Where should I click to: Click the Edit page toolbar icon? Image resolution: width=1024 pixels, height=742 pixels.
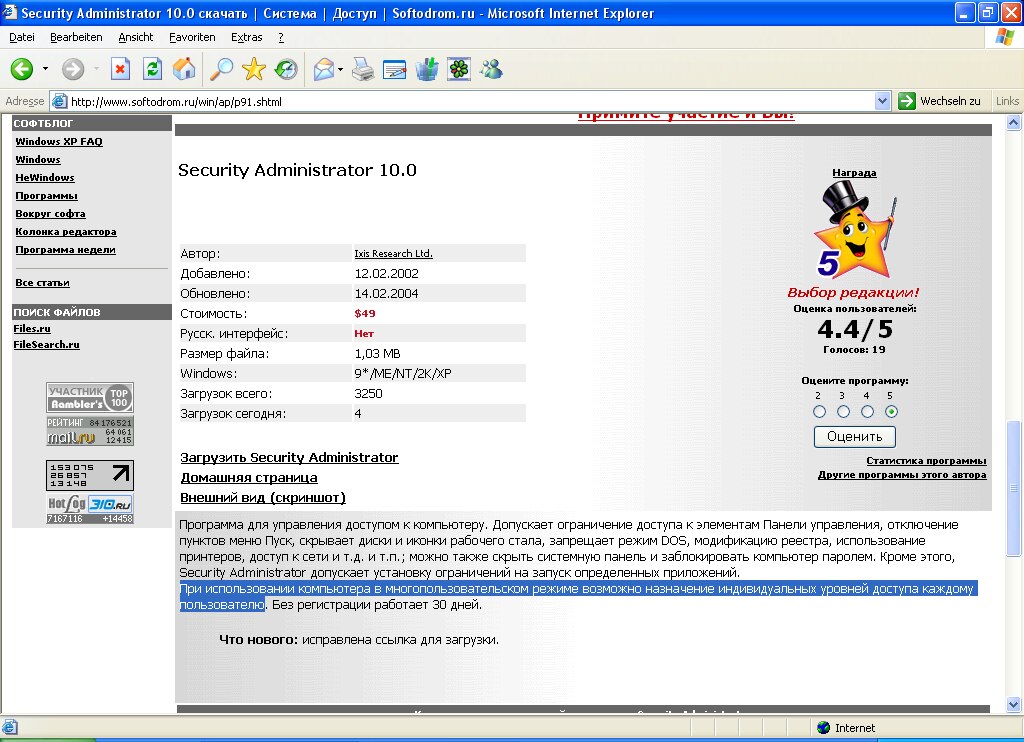pos(394,69)
